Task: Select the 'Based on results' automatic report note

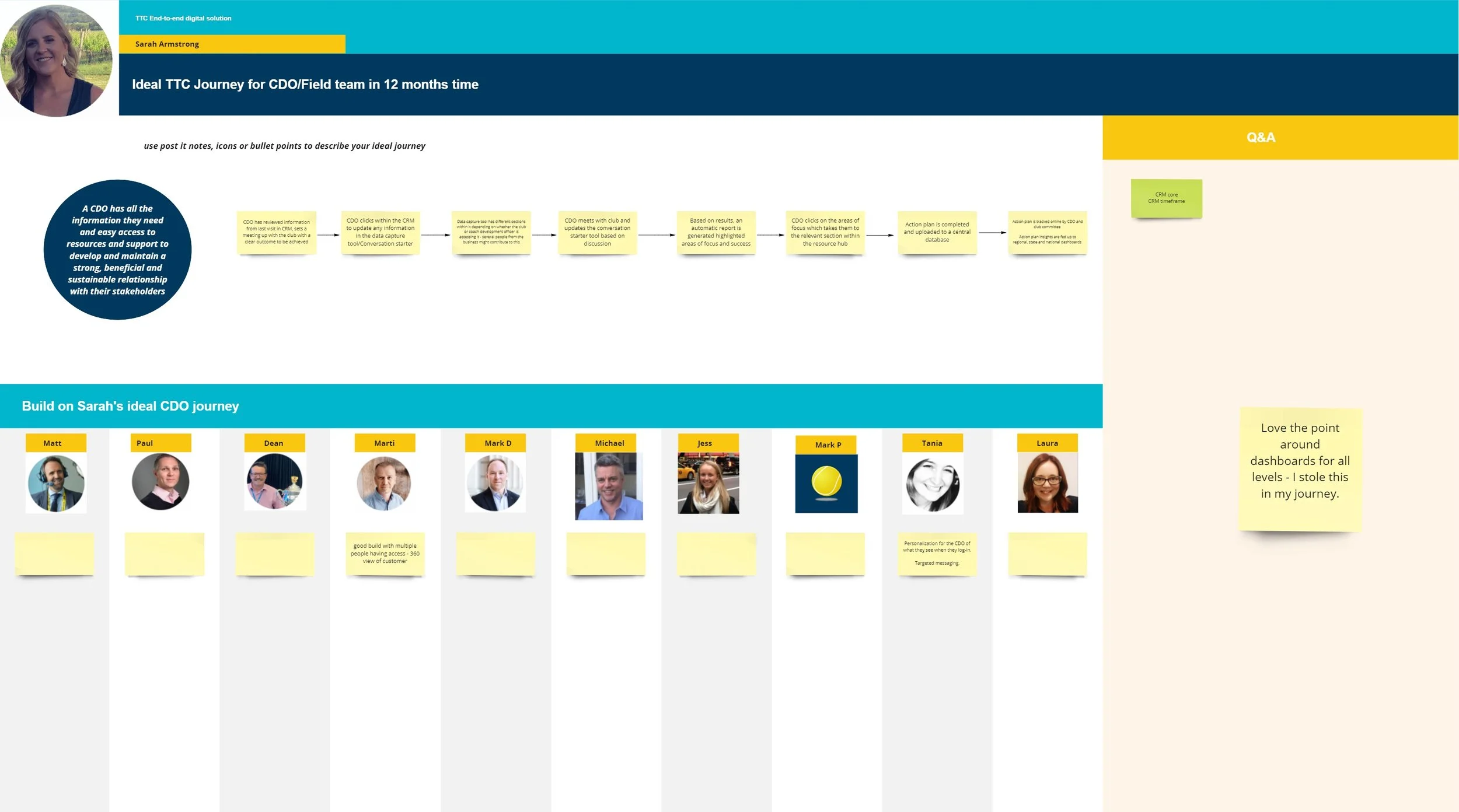Action: [716, 232]
